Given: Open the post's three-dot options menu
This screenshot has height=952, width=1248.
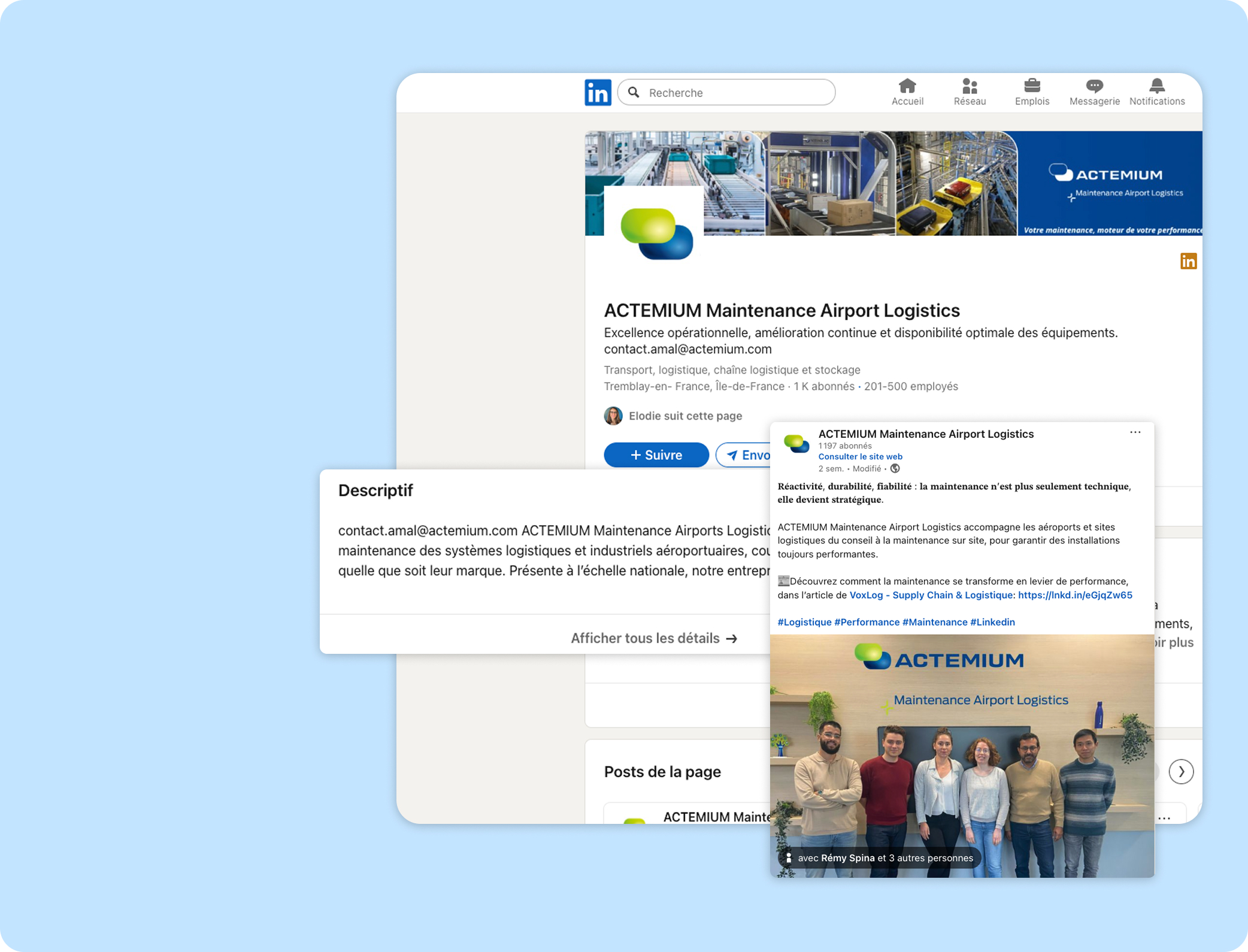Looking at the screenshot, I should [1135, 432].
